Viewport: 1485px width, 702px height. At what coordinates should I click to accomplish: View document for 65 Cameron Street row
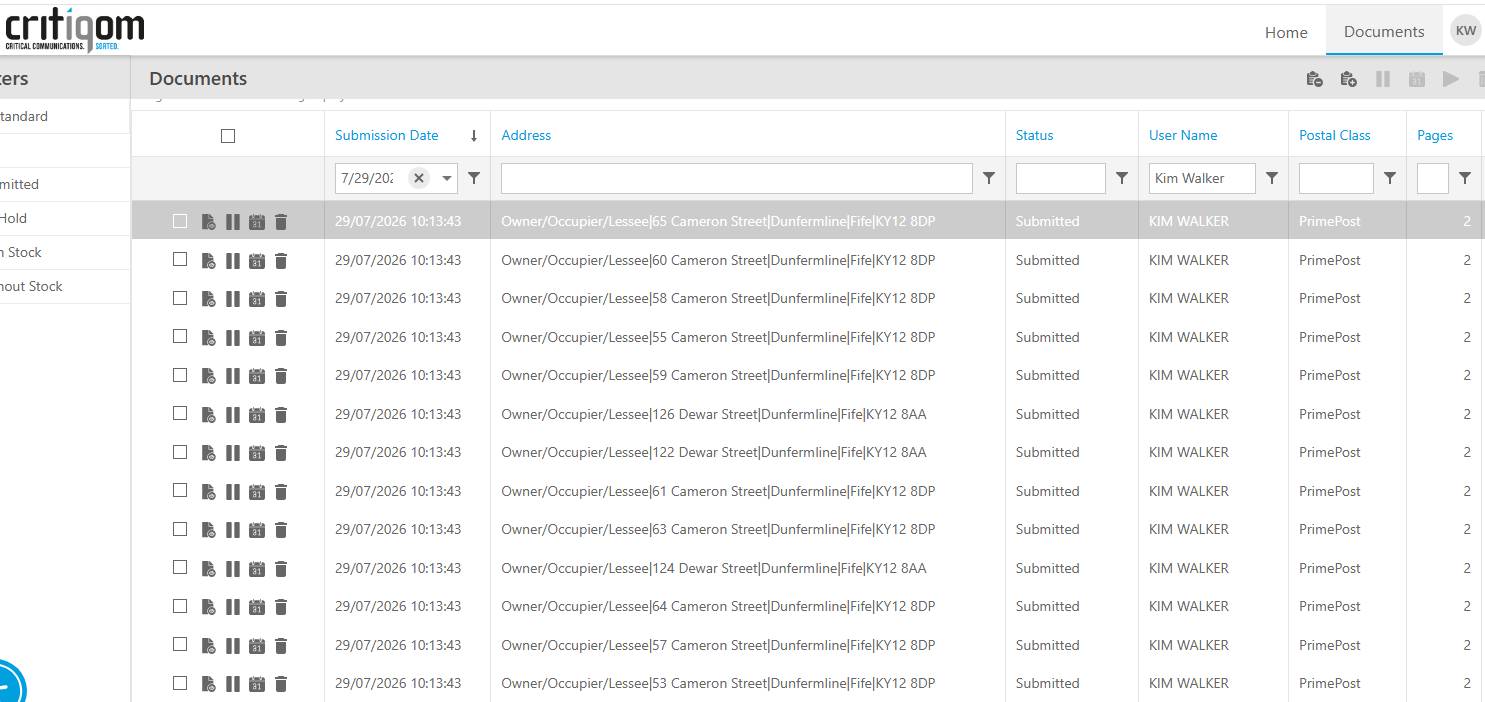(x=208, y=222)
